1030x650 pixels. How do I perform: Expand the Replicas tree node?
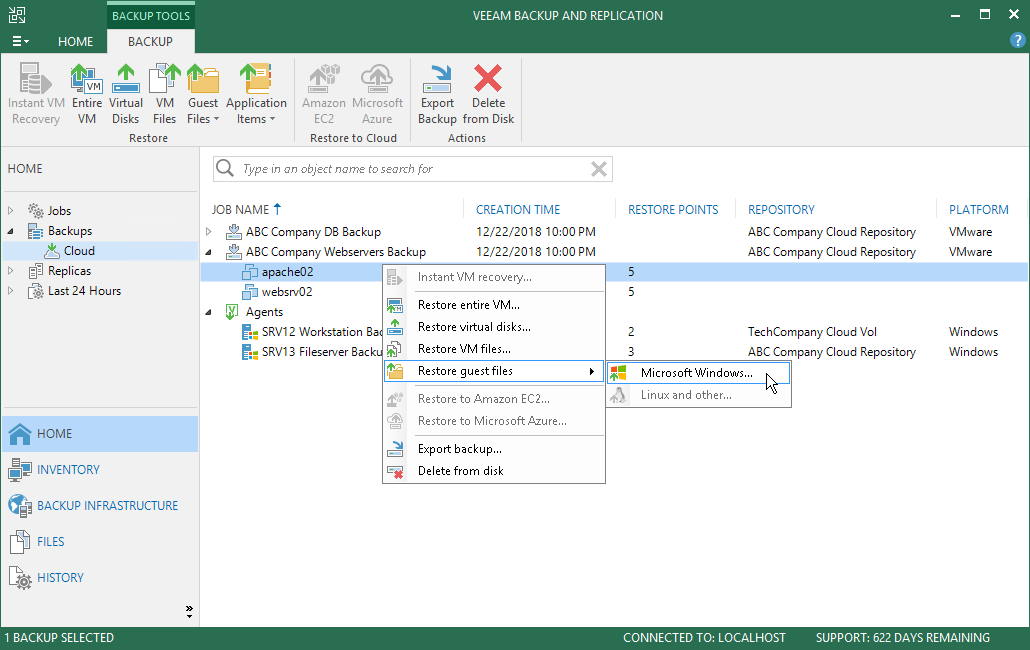11,271
